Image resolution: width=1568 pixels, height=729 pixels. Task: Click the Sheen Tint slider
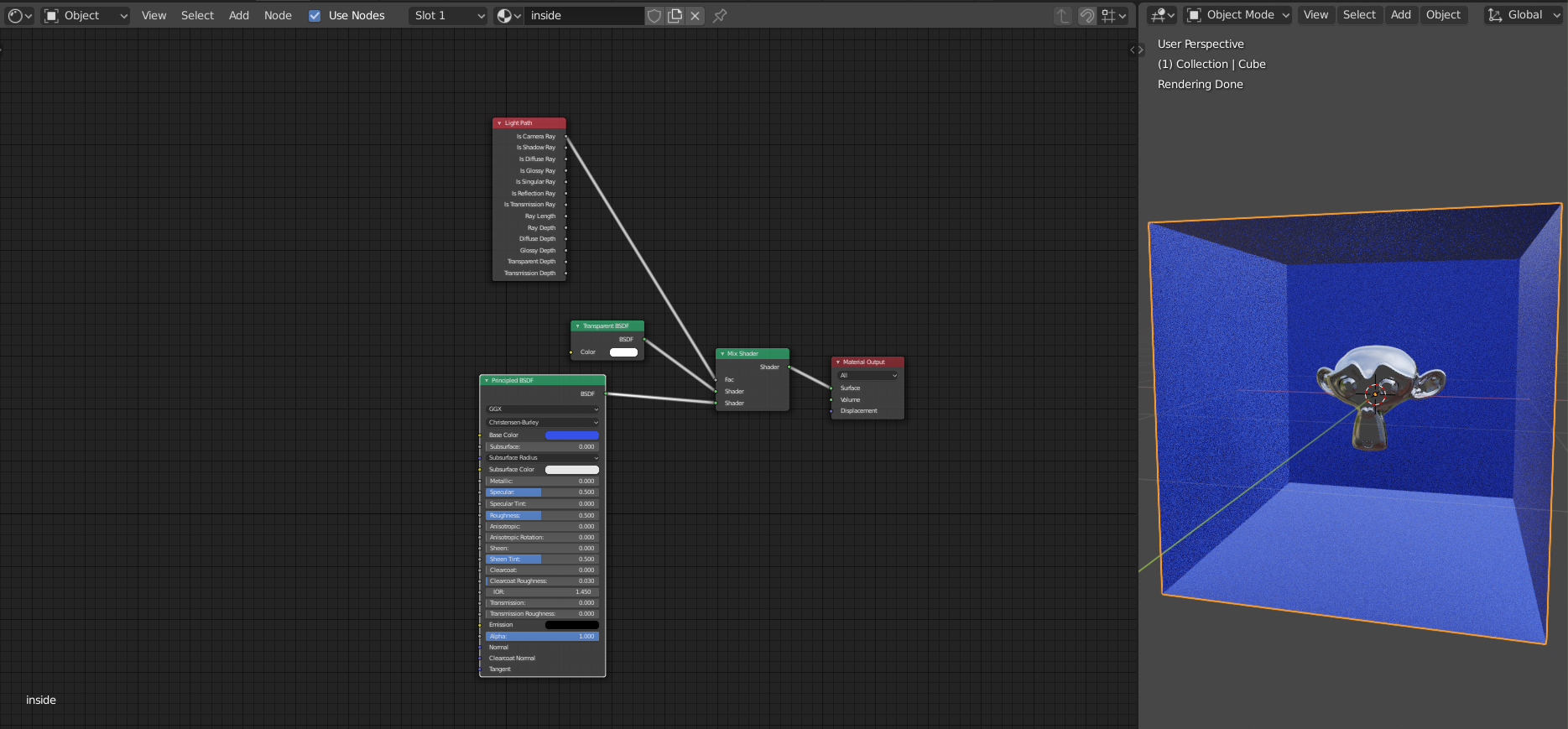click(543, 560)
